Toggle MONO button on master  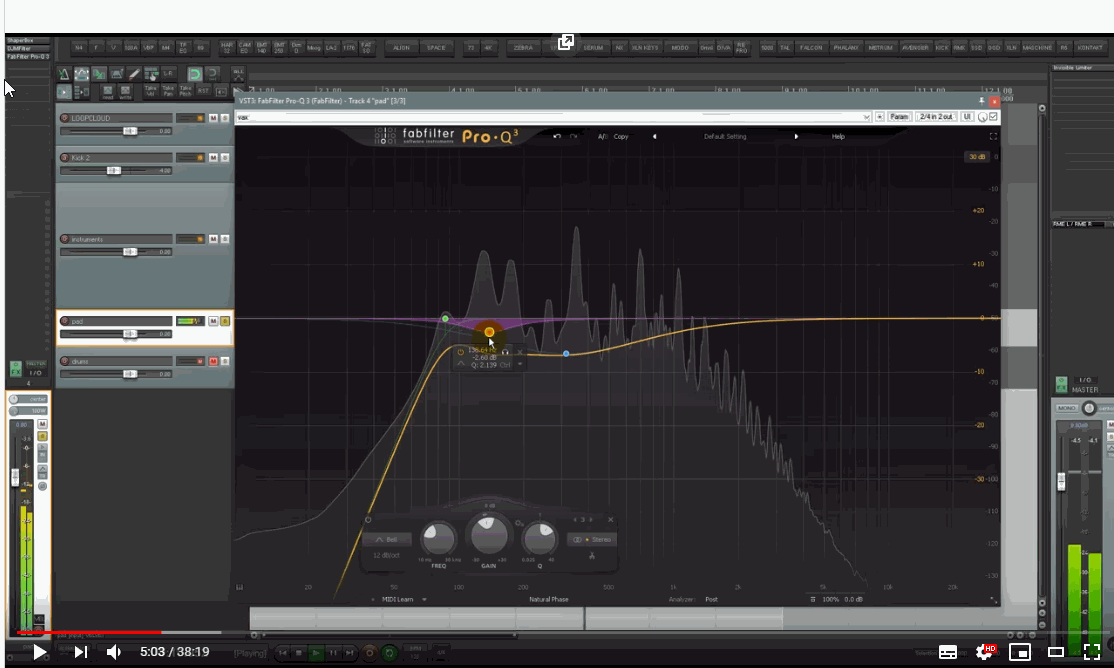coord(1066,409)
